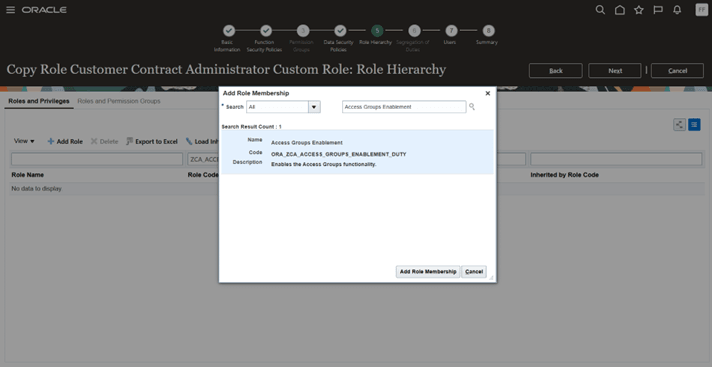Open the FF user avatar menu
Image resolution: width=712 pixels, height=367 pixels.
pyautogui.click(x=702, y=10)
